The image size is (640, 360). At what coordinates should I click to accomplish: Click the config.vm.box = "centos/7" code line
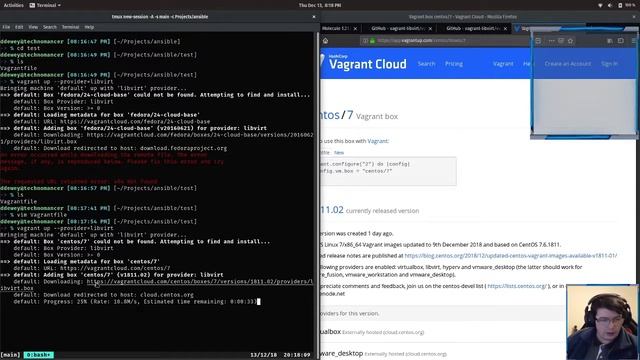tap(356, 171)
